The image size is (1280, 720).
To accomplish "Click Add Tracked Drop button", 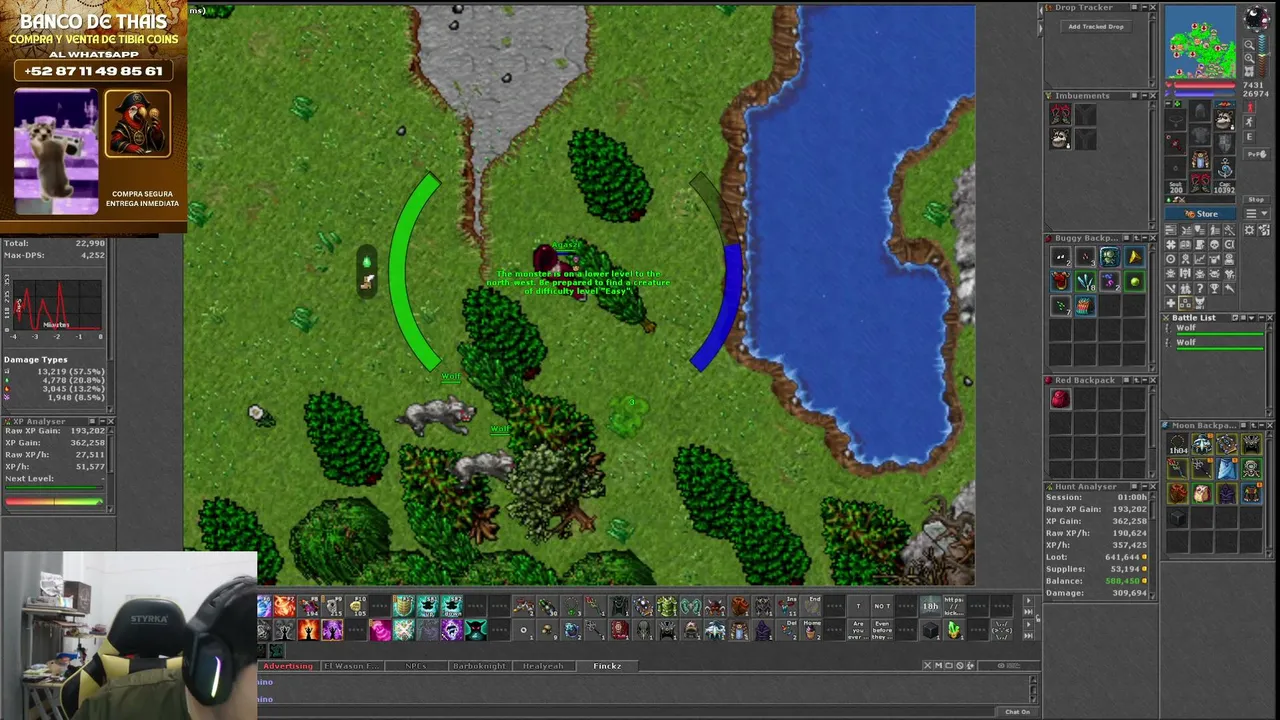I will pyautogui.click(x=1096, y=27).
